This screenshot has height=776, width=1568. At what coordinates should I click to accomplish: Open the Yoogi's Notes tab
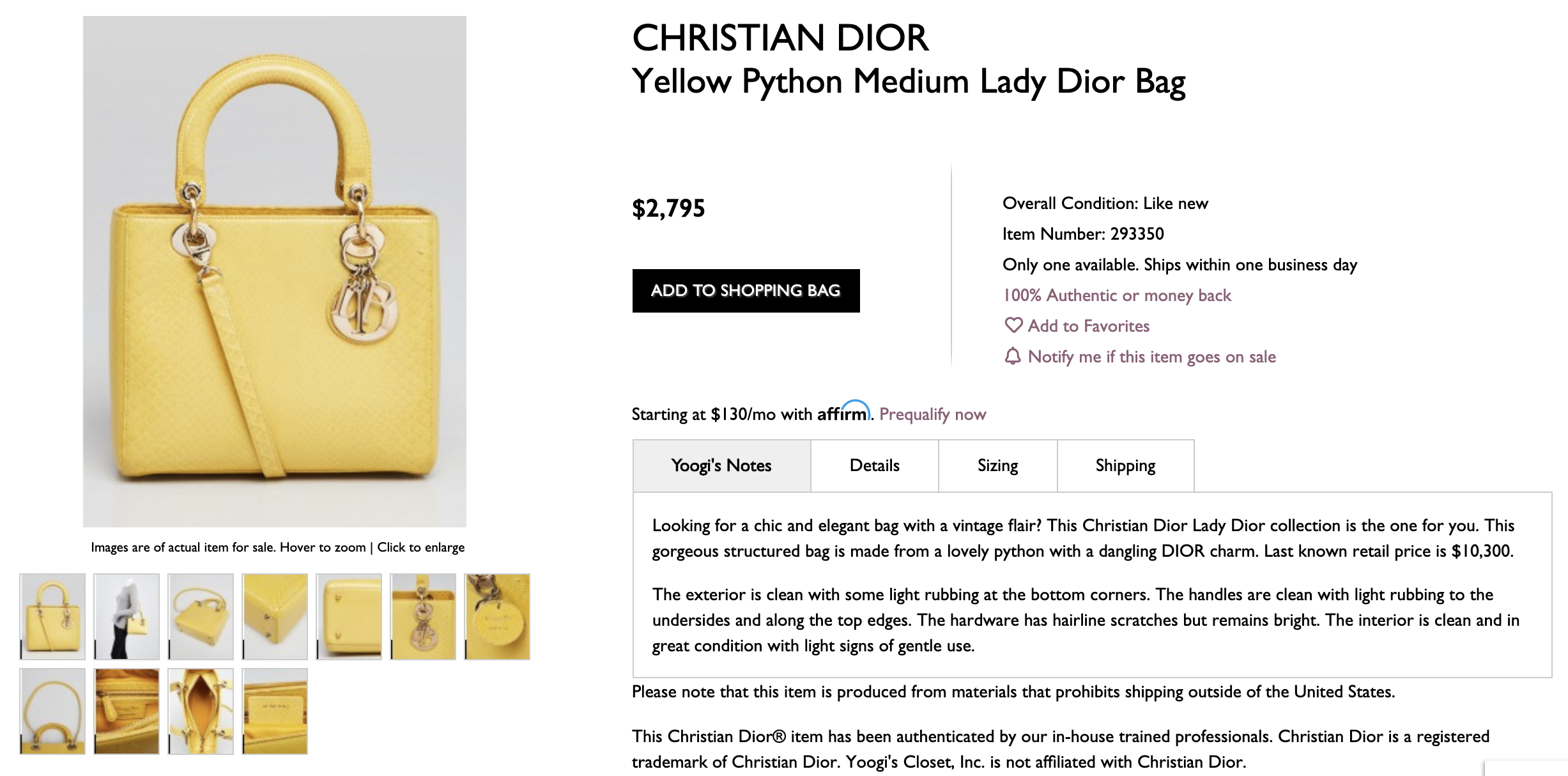tap(721, 465)
